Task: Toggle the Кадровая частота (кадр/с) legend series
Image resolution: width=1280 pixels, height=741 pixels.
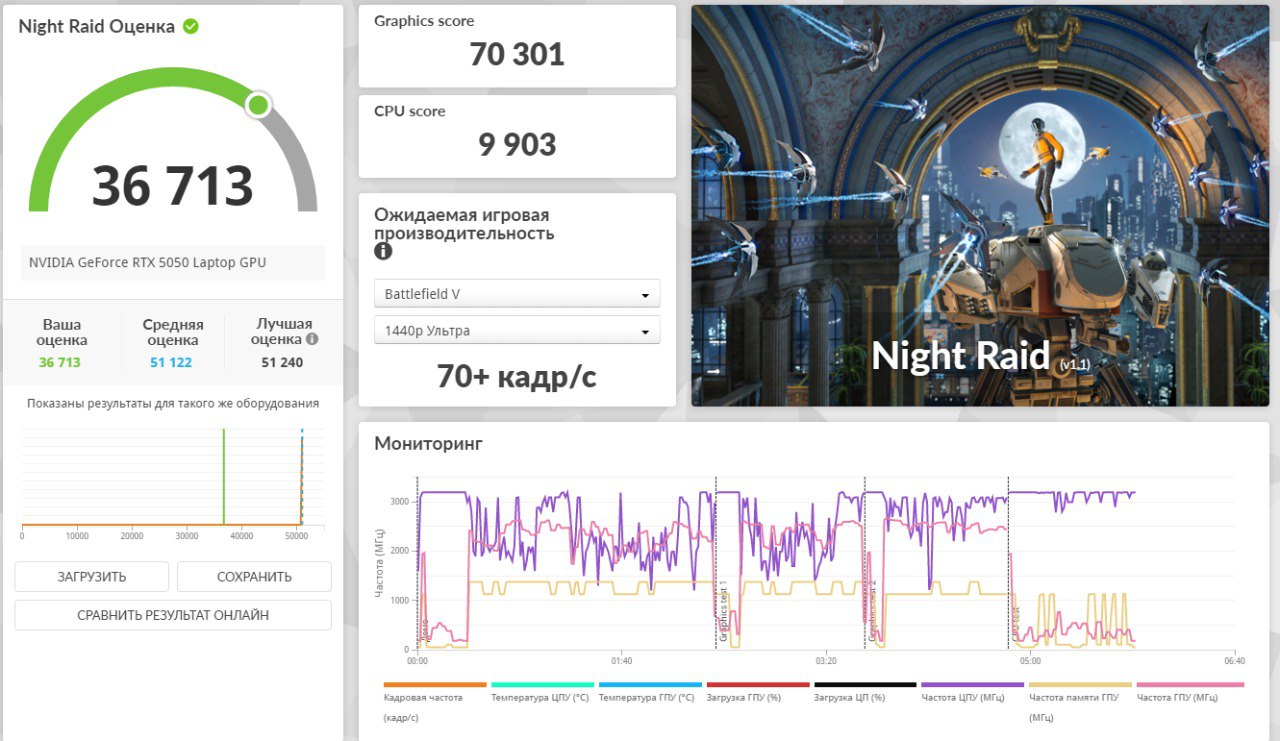Action: (434, 700)
